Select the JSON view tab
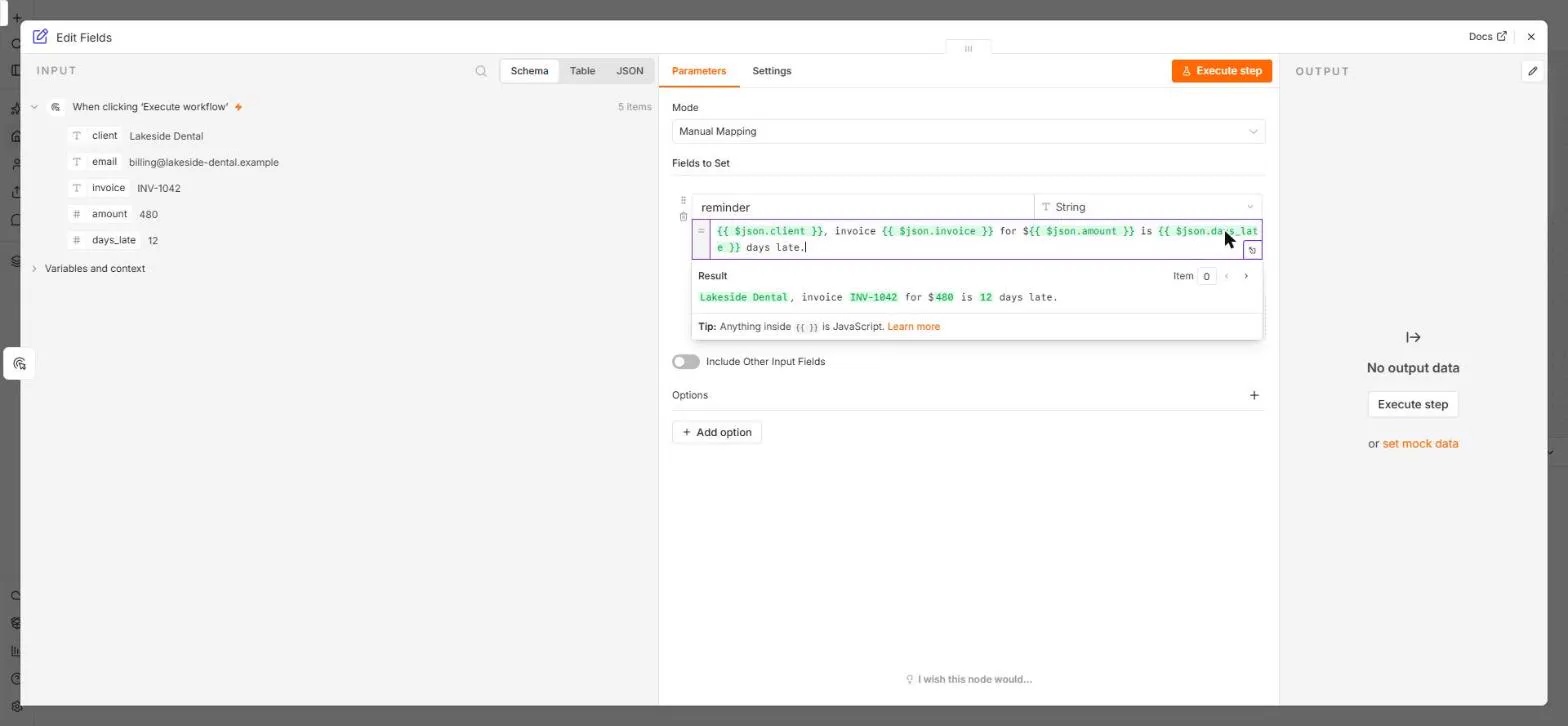This screenshot has width=1568, height=726. click(630, 71)
